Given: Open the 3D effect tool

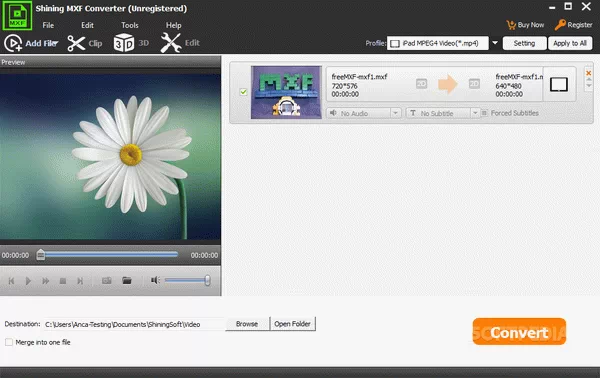Looking at the screenshot, I should pyautogui.click(x=131, y=43).
